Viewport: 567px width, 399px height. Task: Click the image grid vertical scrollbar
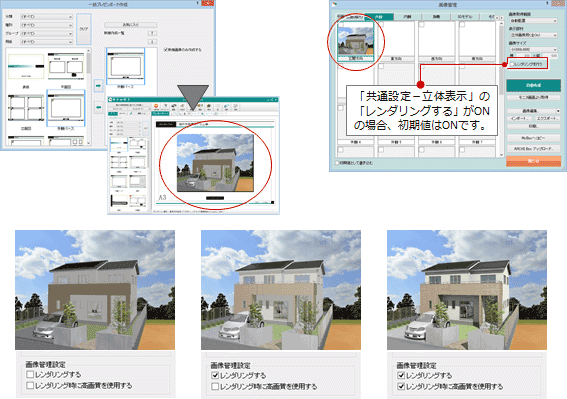(501, 89)
